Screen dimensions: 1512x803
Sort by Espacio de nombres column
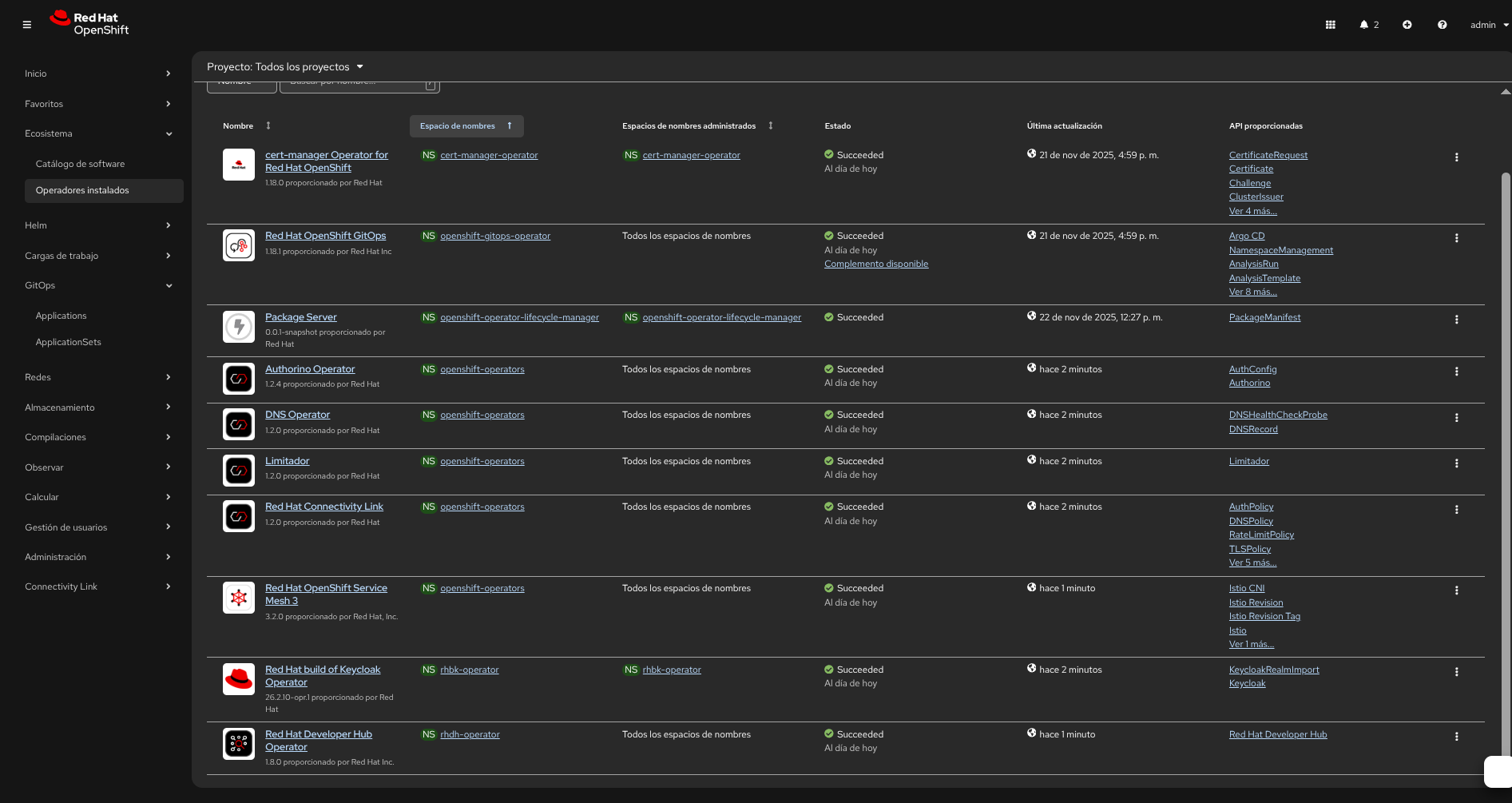coord(466,126)
